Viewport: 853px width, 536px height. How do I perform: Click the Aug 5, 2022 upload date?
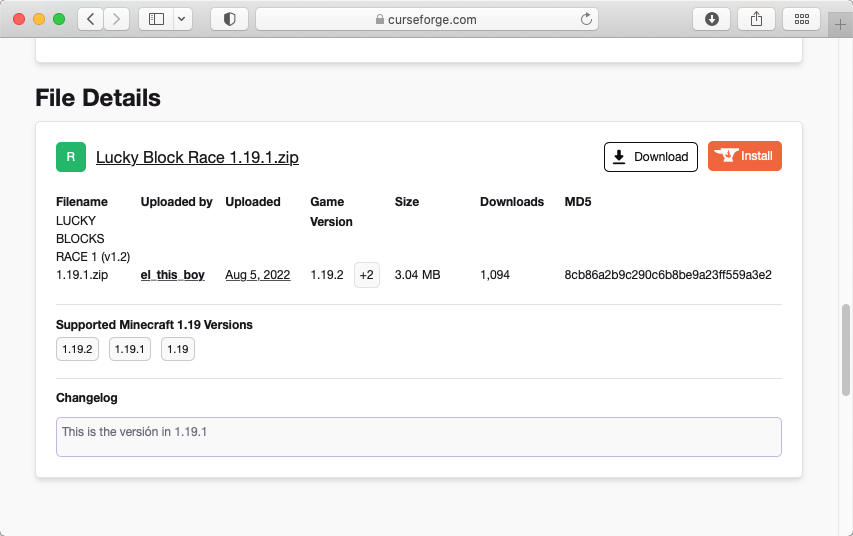click(257, 275)
